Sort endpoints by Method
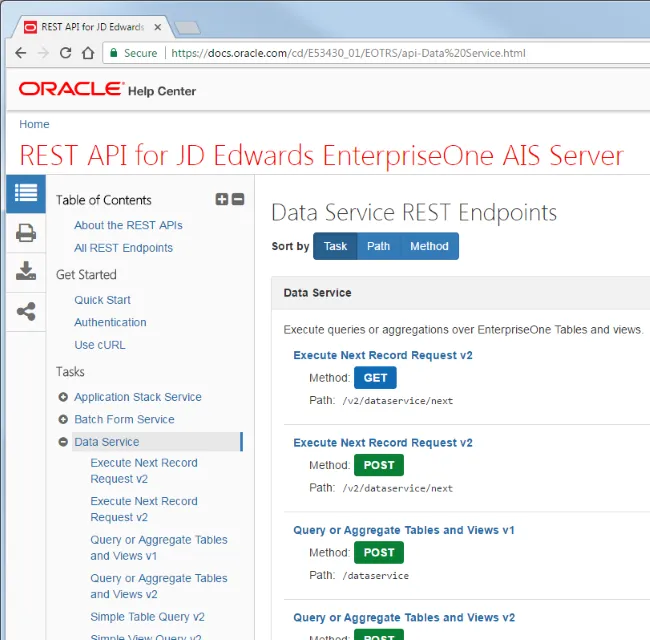The height and width of the screenshot is (640, 650). (429, 246)
